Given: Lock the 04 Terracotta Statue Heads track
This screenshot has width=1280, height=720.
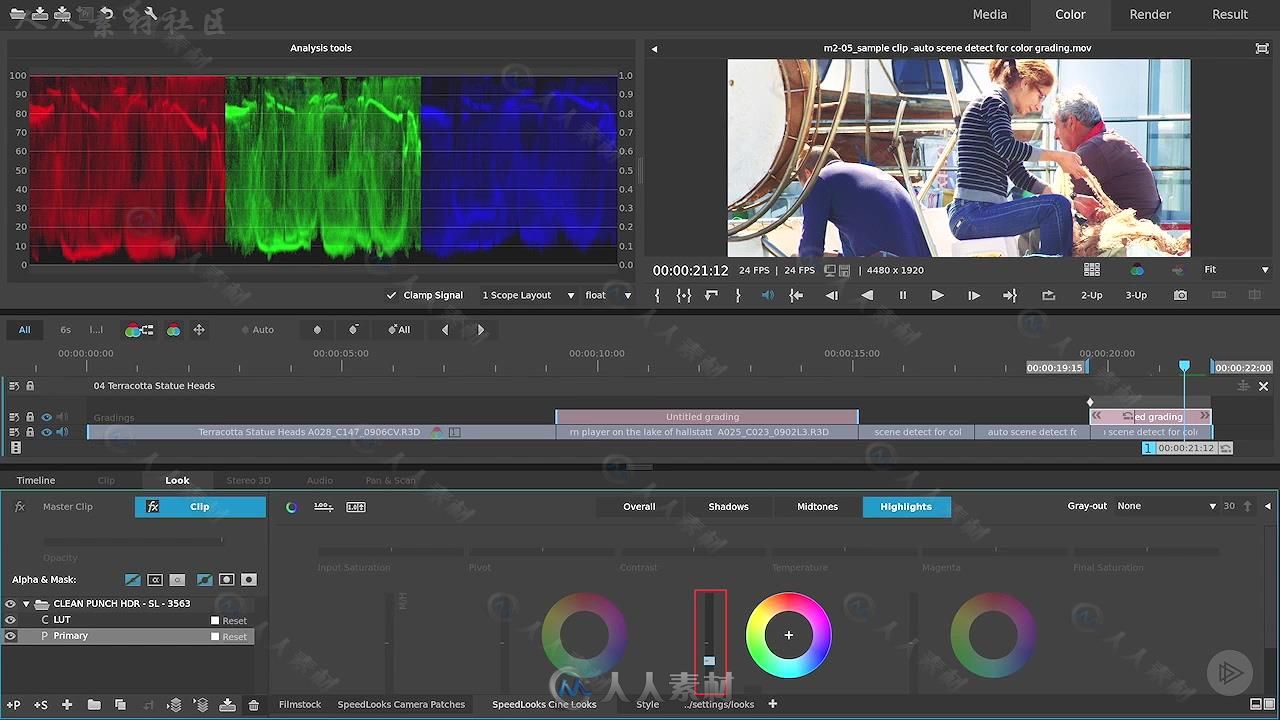Looking at the screenshot, I should [x=30, y=386].
